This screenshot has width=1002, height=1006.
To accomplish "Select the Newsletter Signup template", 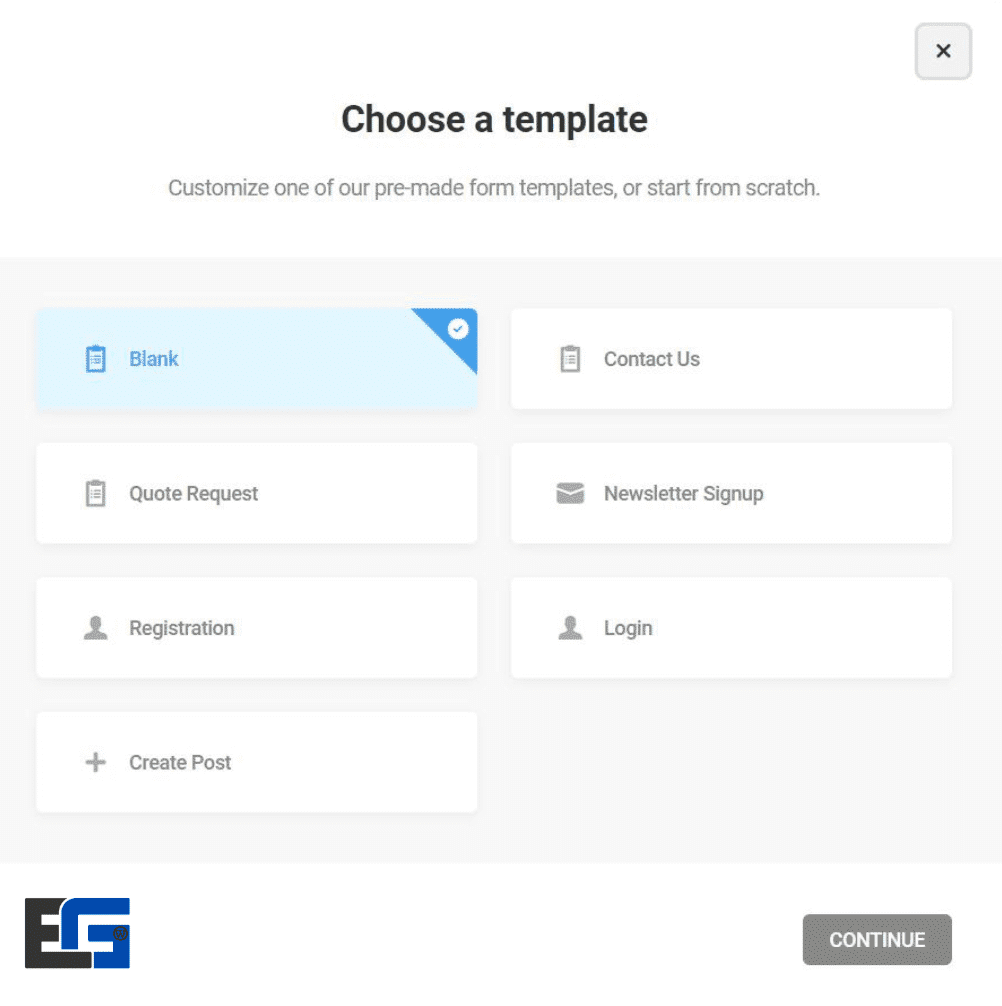I will click(683, 493).
